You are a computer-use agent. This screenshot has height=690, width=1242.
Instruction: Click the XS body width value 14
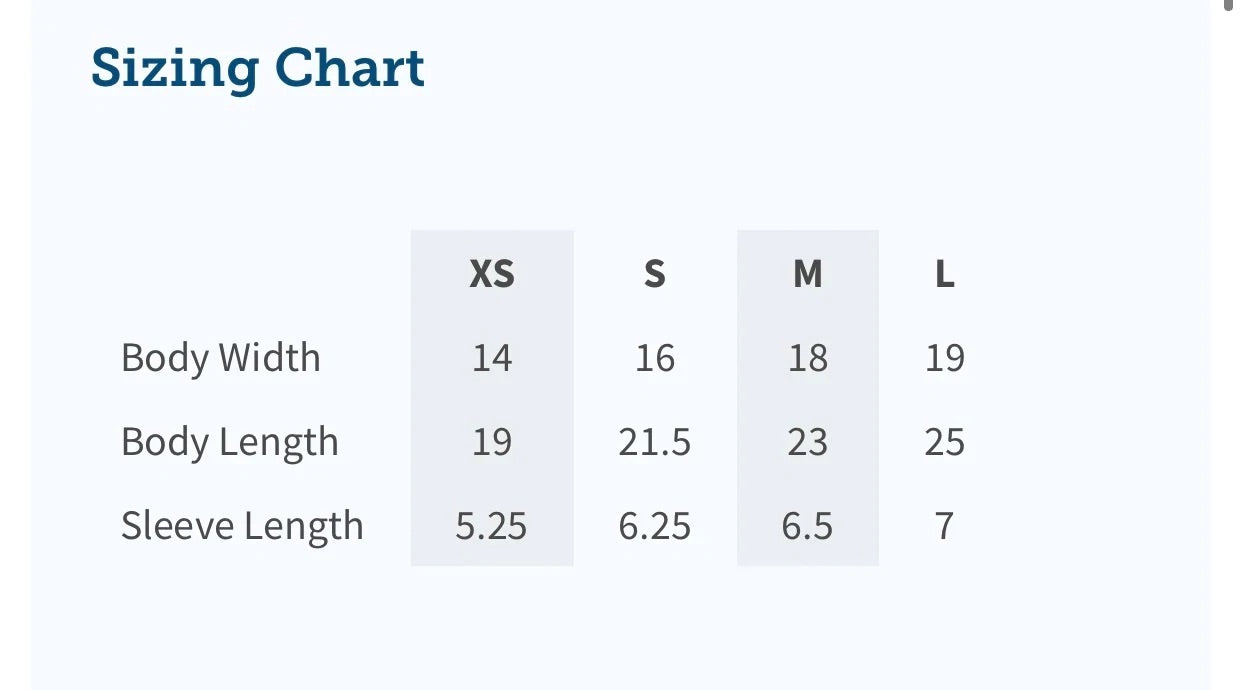pos(492,358)
